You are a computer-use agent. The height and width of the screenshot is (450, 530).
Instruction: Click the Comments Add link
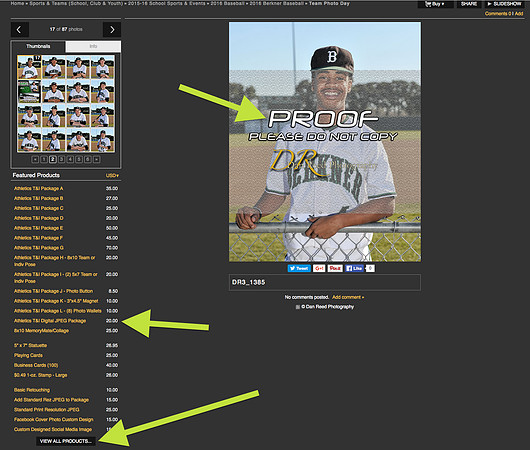tap(519, 14)
